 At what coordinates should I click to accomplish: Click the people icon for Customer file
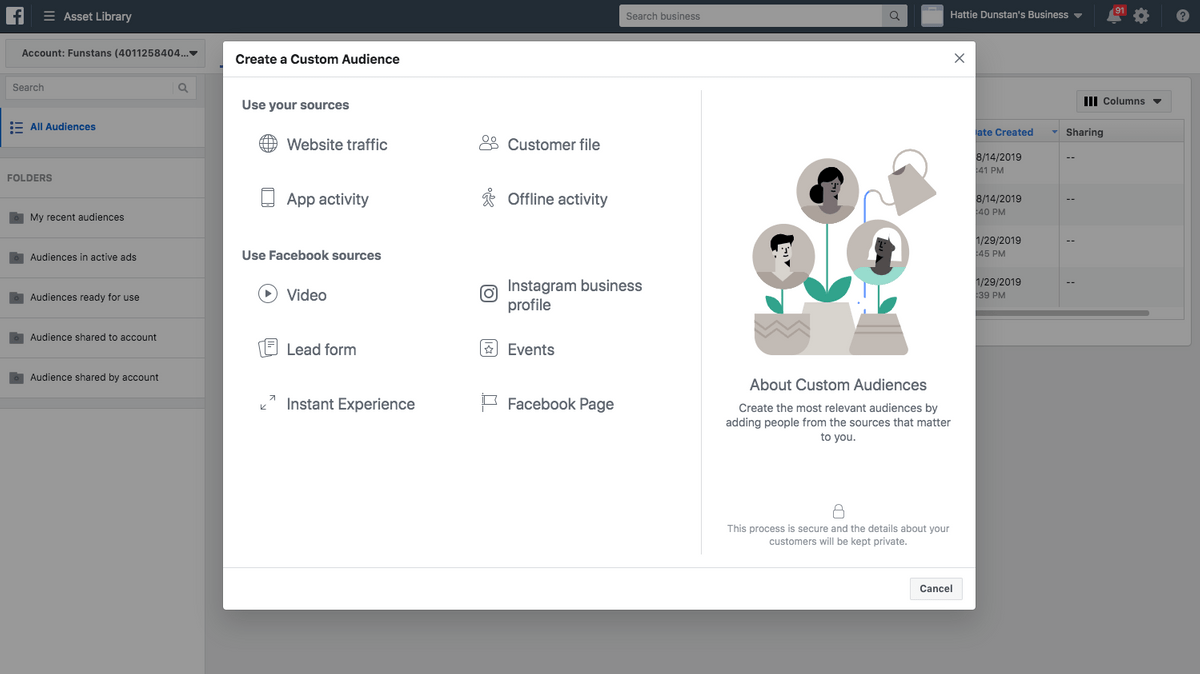488,143
